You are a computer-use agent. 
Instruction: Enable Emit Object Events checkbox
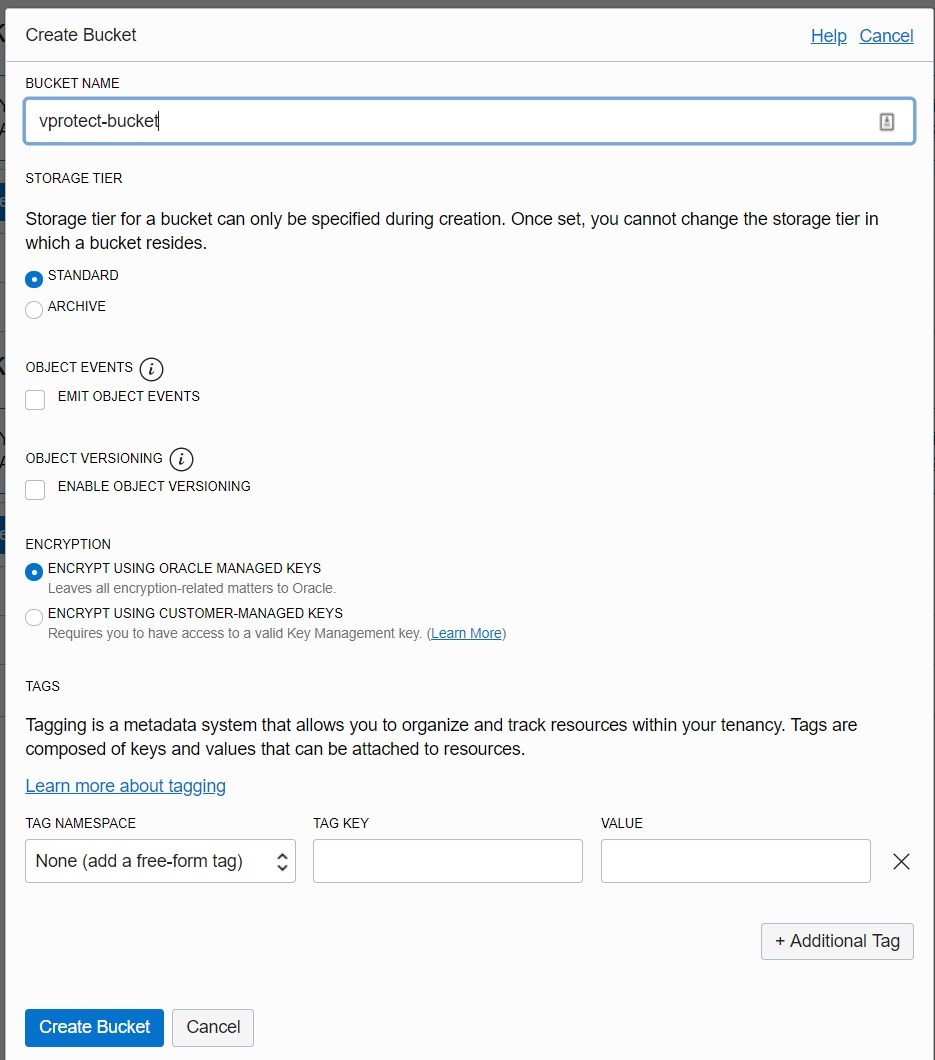click(36, 400)
